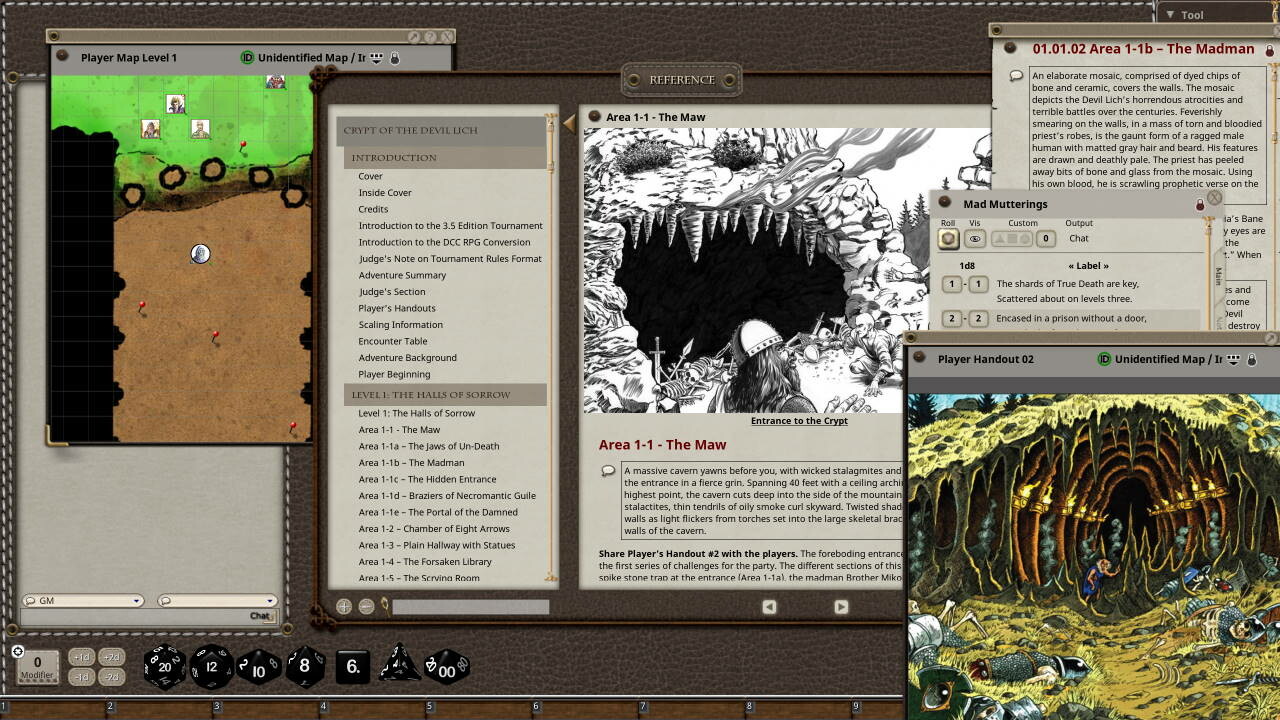This screenshot has height=720, width=1280.
Task: Select the d8 die
Action: 305,667
